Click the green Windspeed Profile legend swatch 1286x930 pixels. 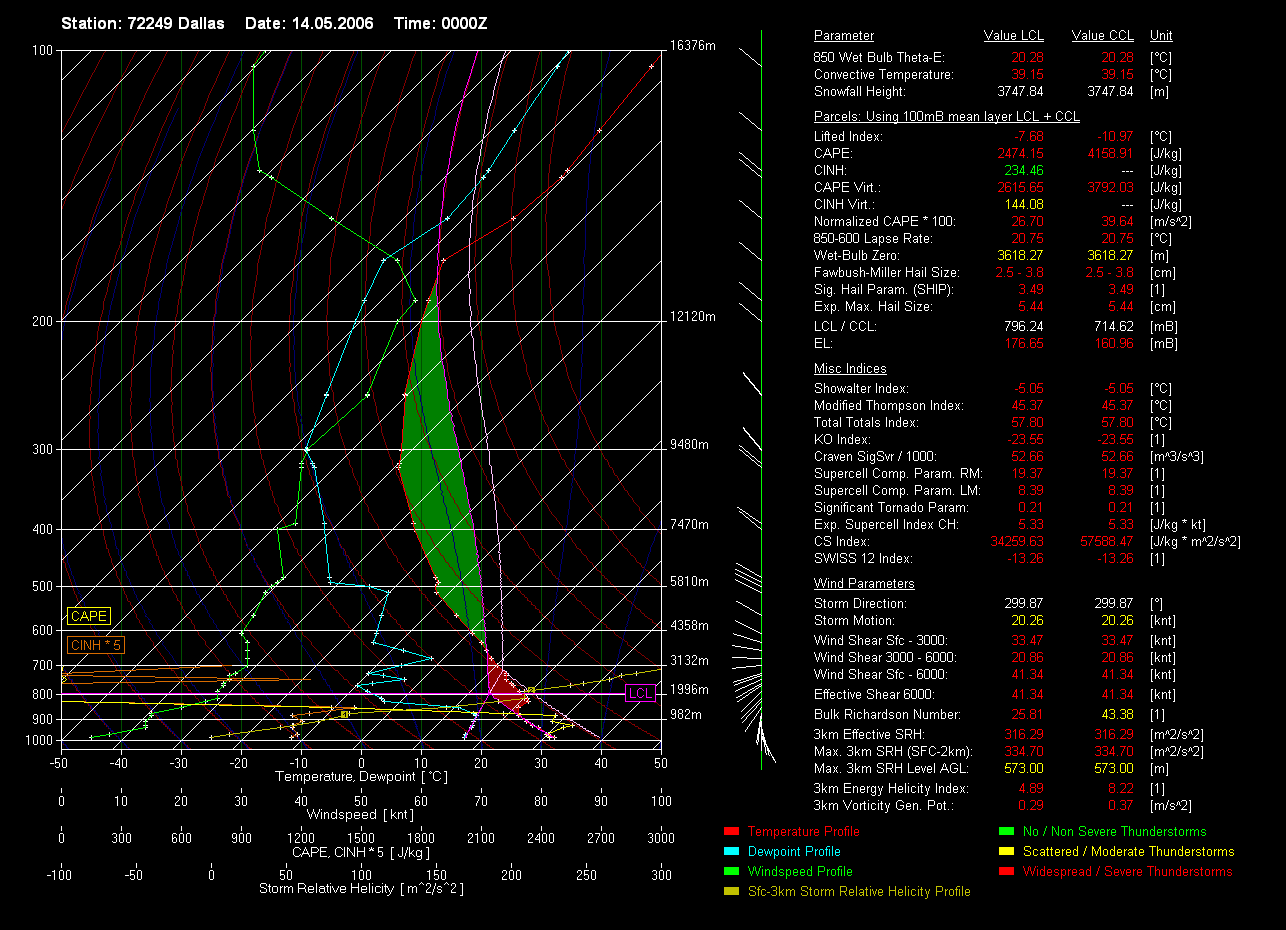[729, 871]
